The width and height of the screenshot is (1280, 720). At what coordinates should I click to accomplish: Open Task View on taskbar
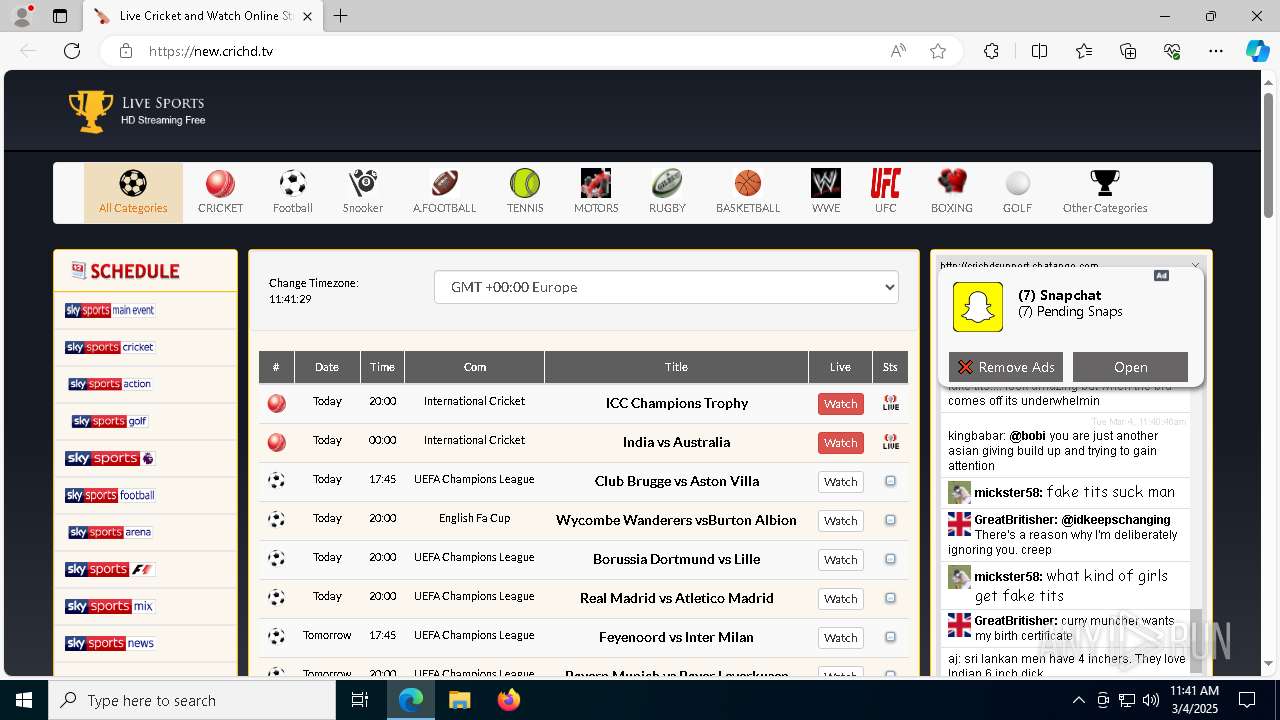360,700
